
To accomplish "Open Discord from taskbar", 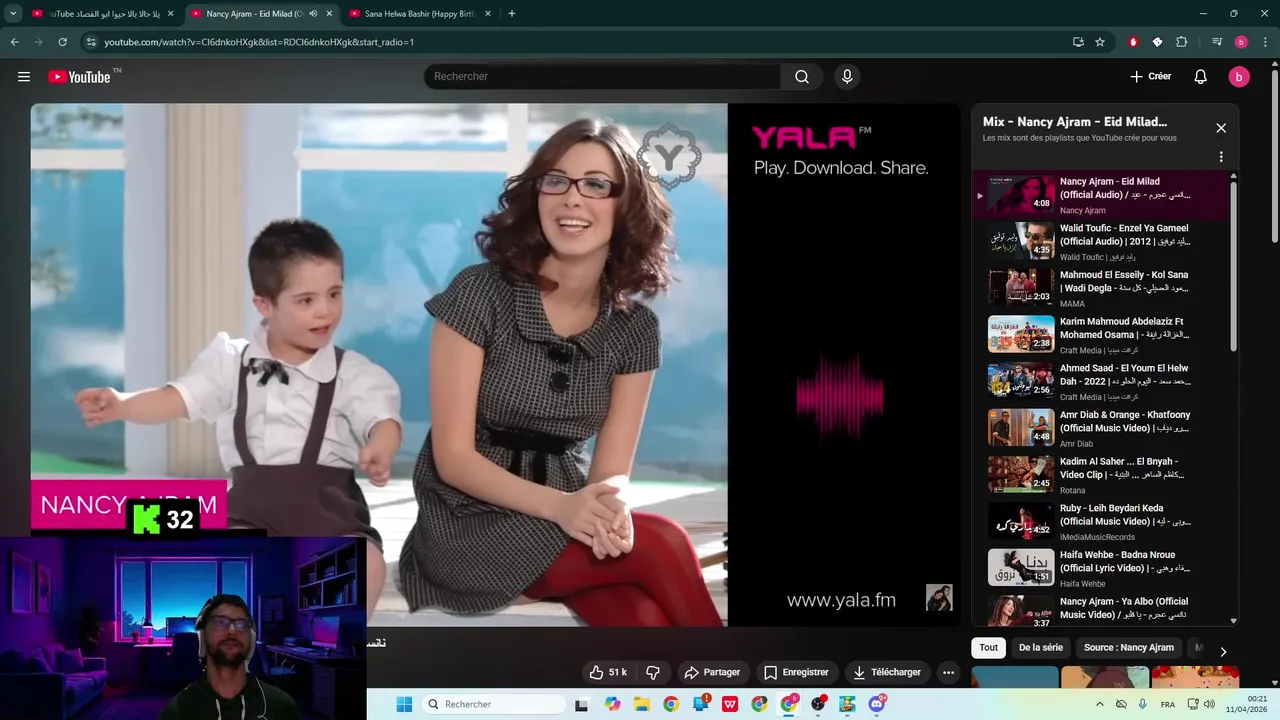I will coord(877,704).
